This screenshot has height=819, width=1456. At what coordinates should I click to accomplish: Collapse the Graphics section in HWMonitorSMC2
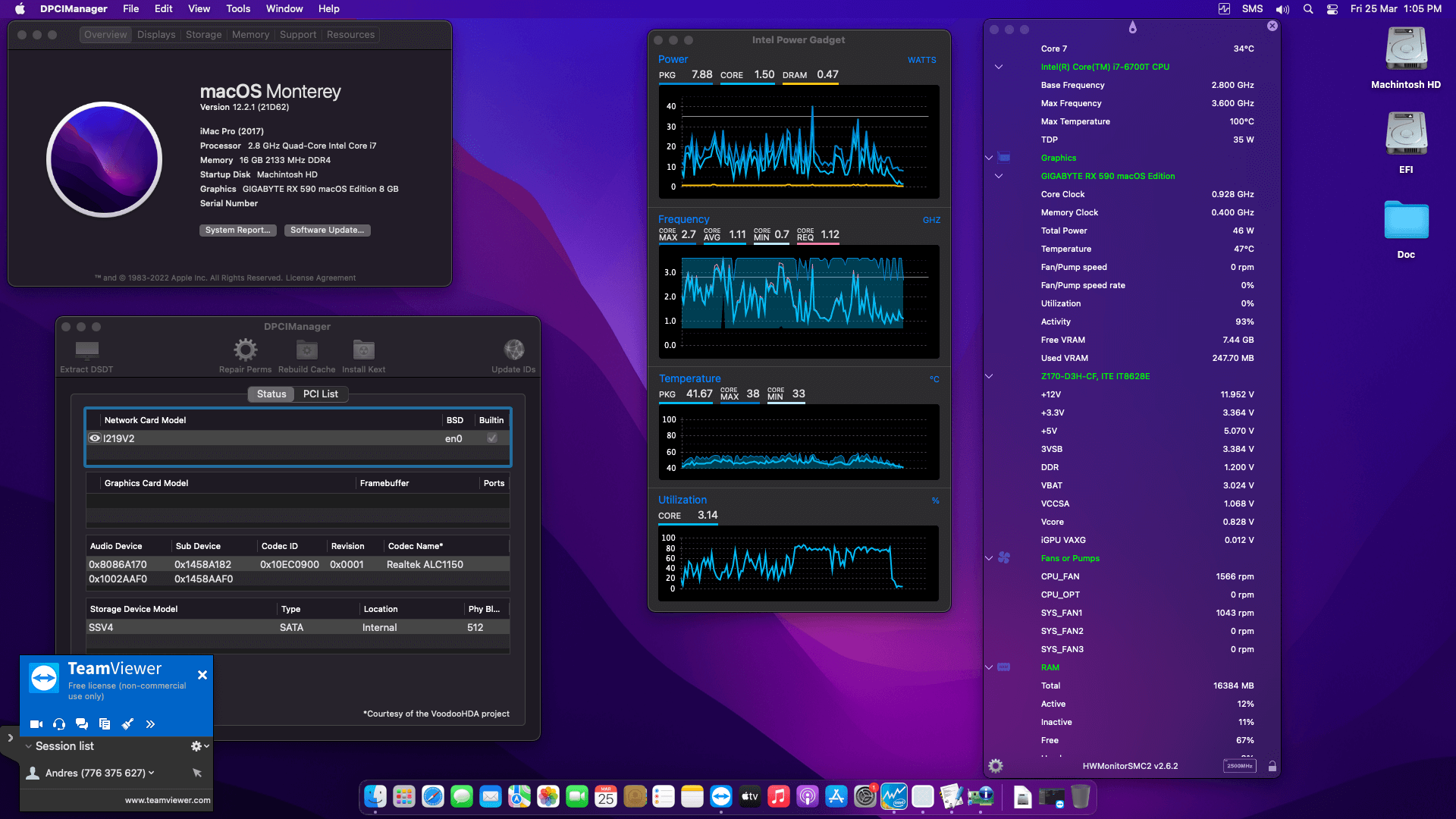(x=989, y=157)
